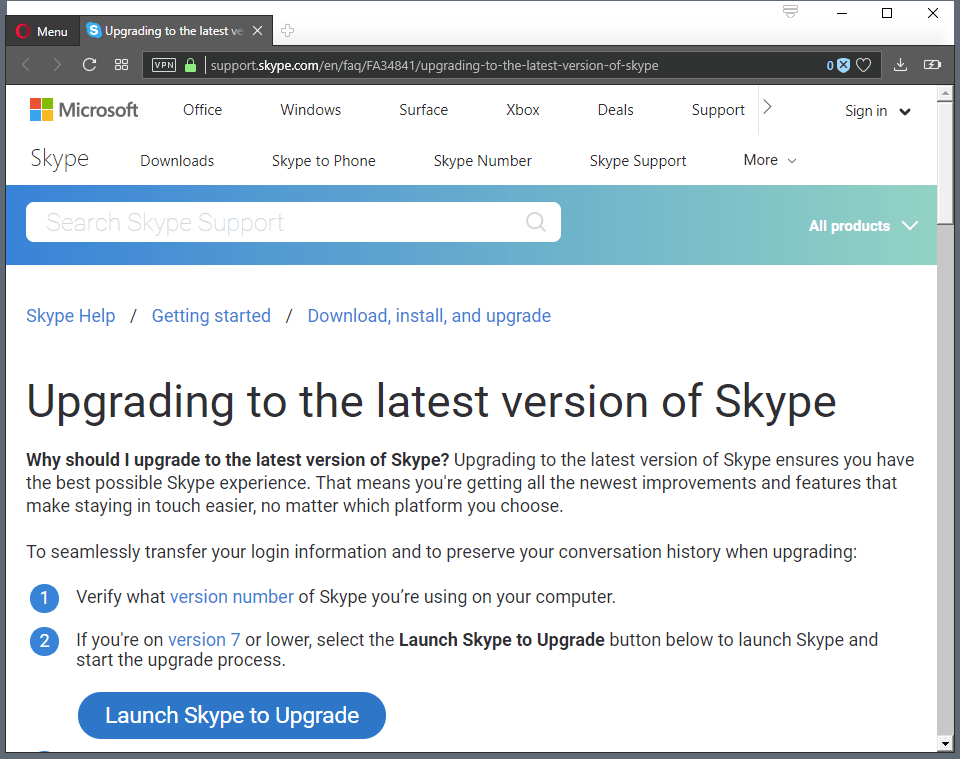Open the Windows nav item
This screenshot has height=759, width=960.
coord(311,110)
